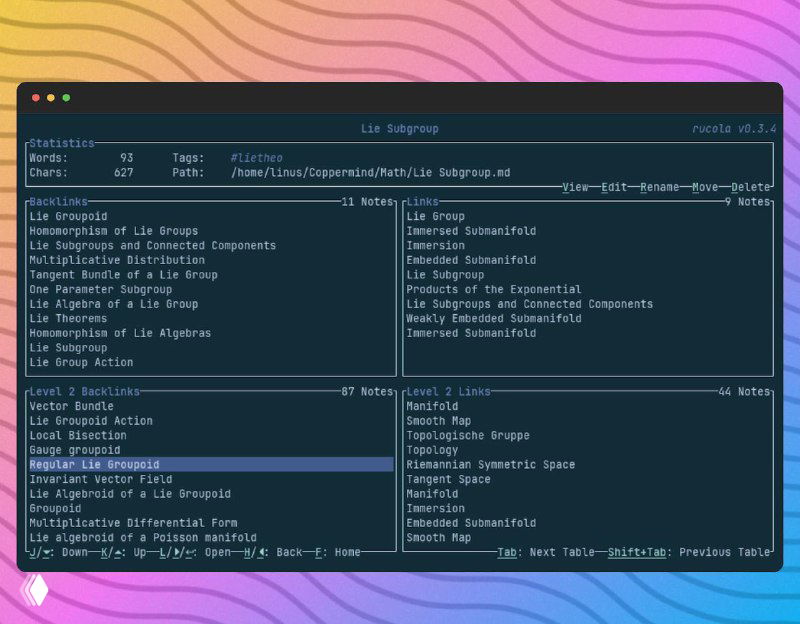The width and height of the screenshot is (800, 624).
Task: Select Multiplicative Distribution in Backlinks
Action: click(x=117, y=260)
